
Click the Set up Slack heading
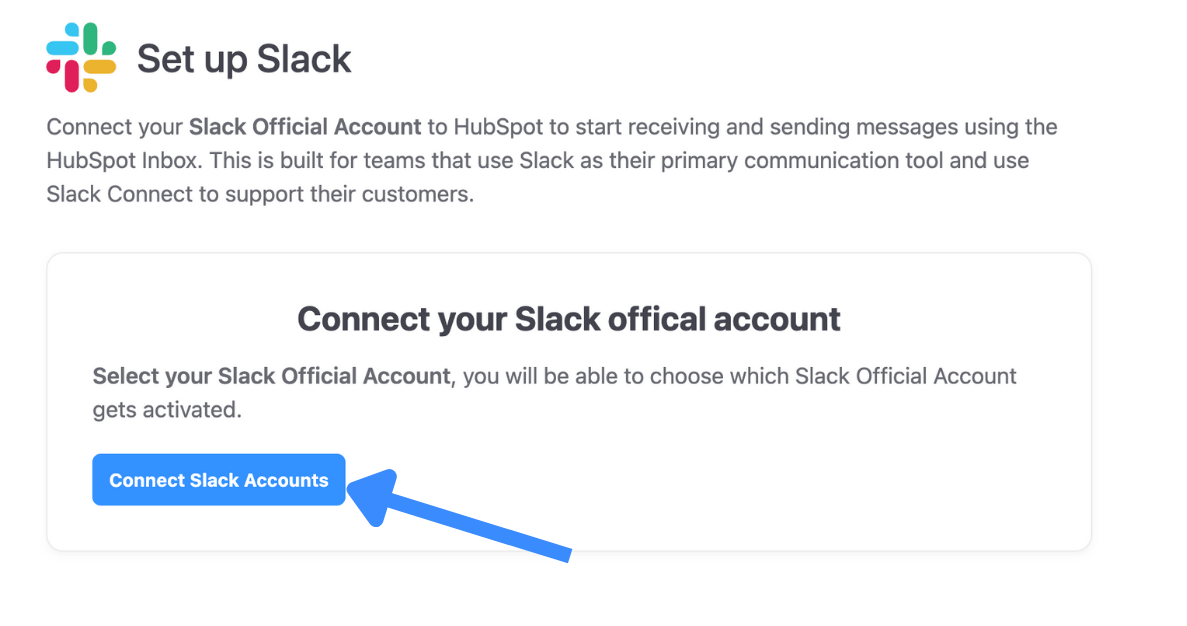tap(243, 58)
